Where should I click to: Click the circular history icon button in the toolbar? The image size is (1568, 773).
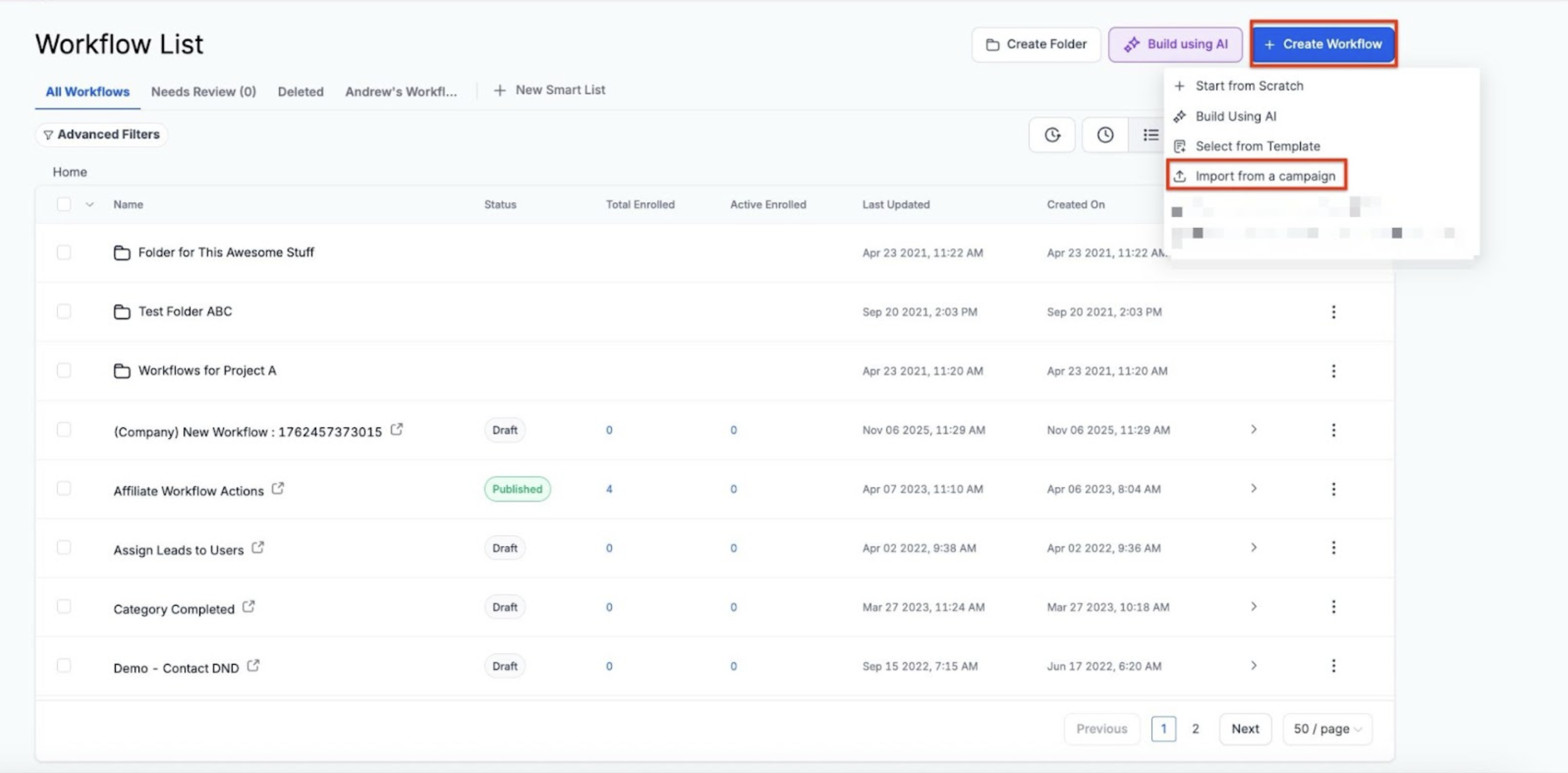tap(1052, 135)
